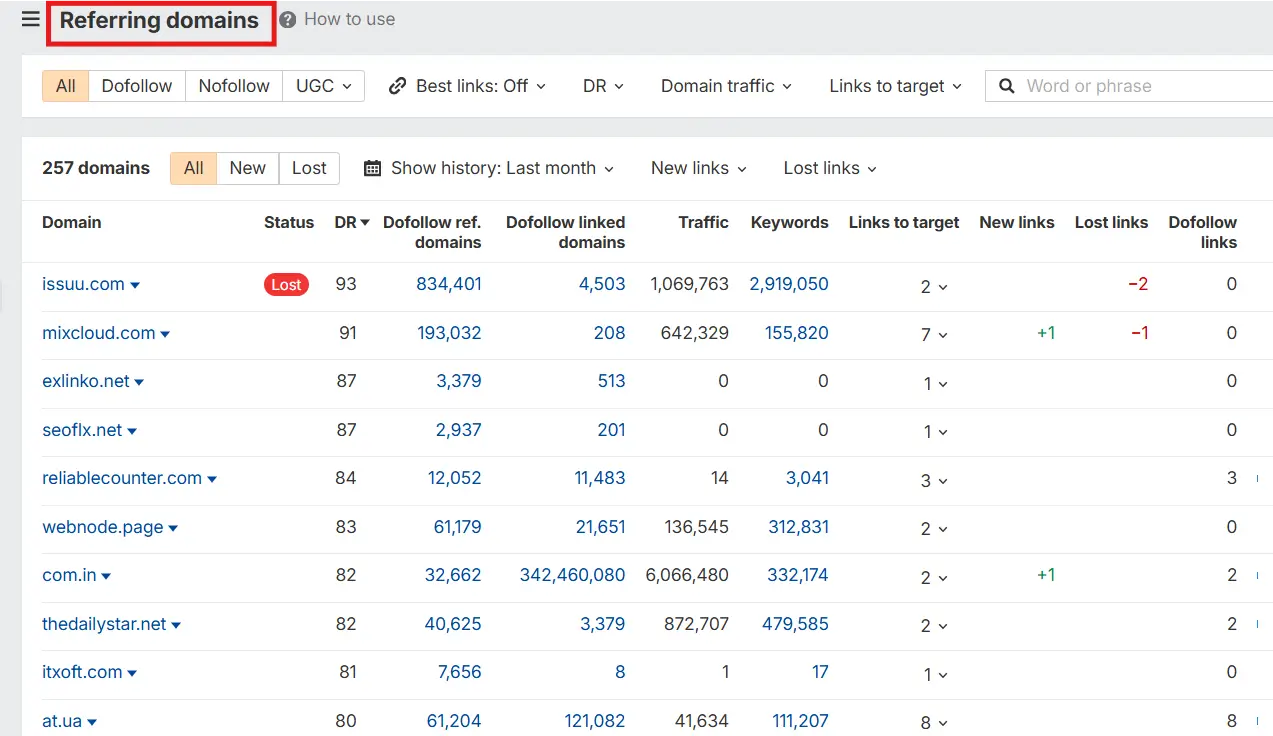The height and width of the screenshot is (736, 1273).
Task: Open the webnode.page domain link
Action: pos(103,527)
